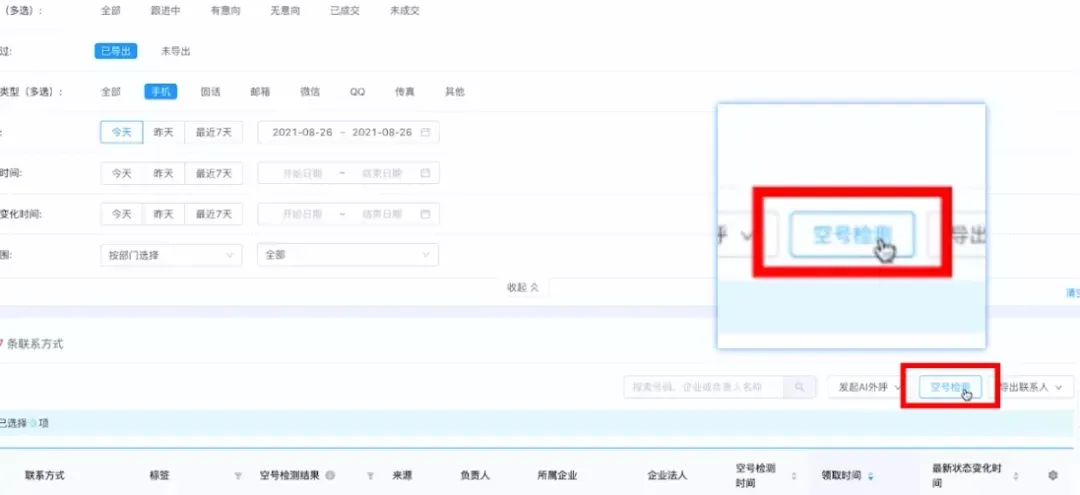Click 今天 in the 变化时间 row

pyautogui.click(x=122, y=214)
